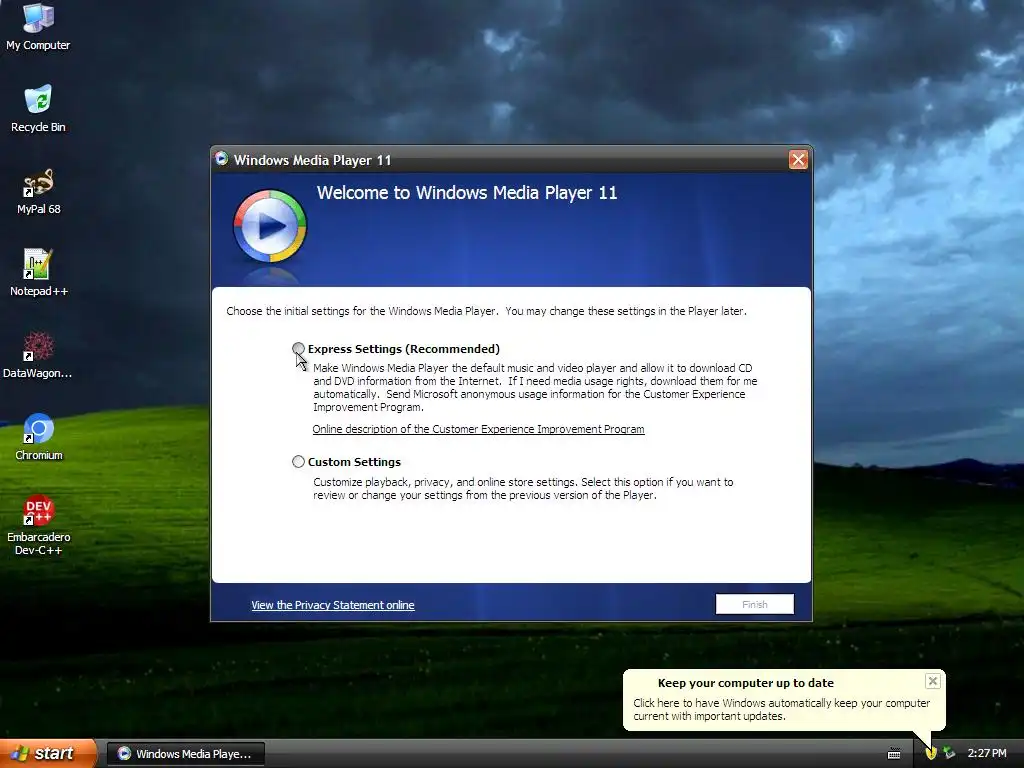Click the keyboard icon in the taskbar

point(894,754)
